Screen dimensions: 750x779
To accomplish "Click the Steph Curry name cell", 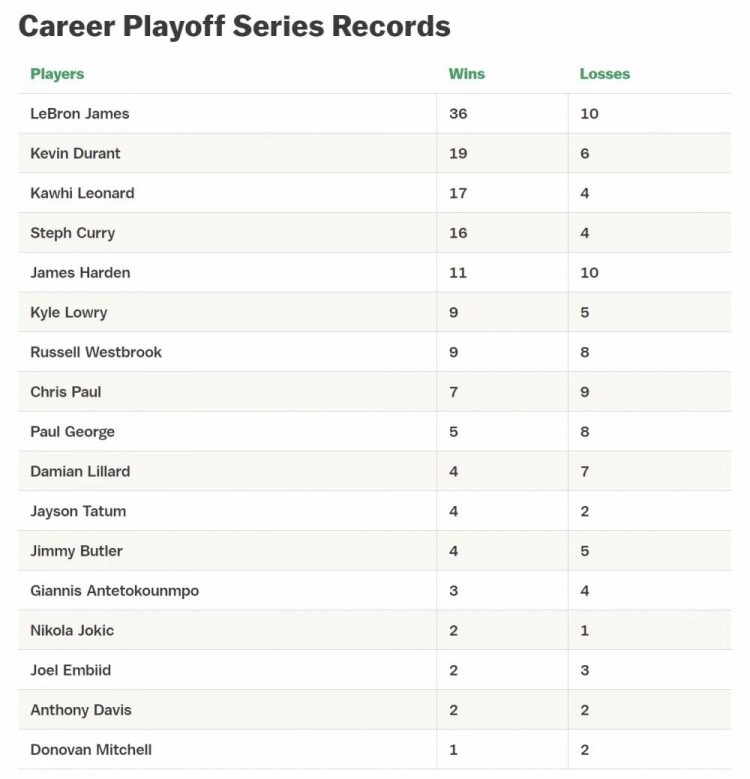I will point(72,233).
